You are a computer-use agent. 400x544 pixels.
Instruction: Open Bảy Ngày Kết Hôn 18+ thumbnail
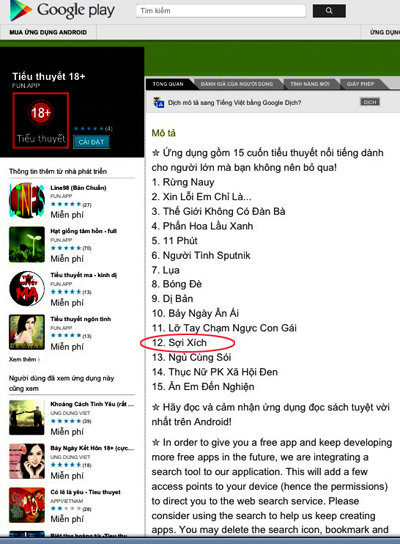(x=27, y=461)
